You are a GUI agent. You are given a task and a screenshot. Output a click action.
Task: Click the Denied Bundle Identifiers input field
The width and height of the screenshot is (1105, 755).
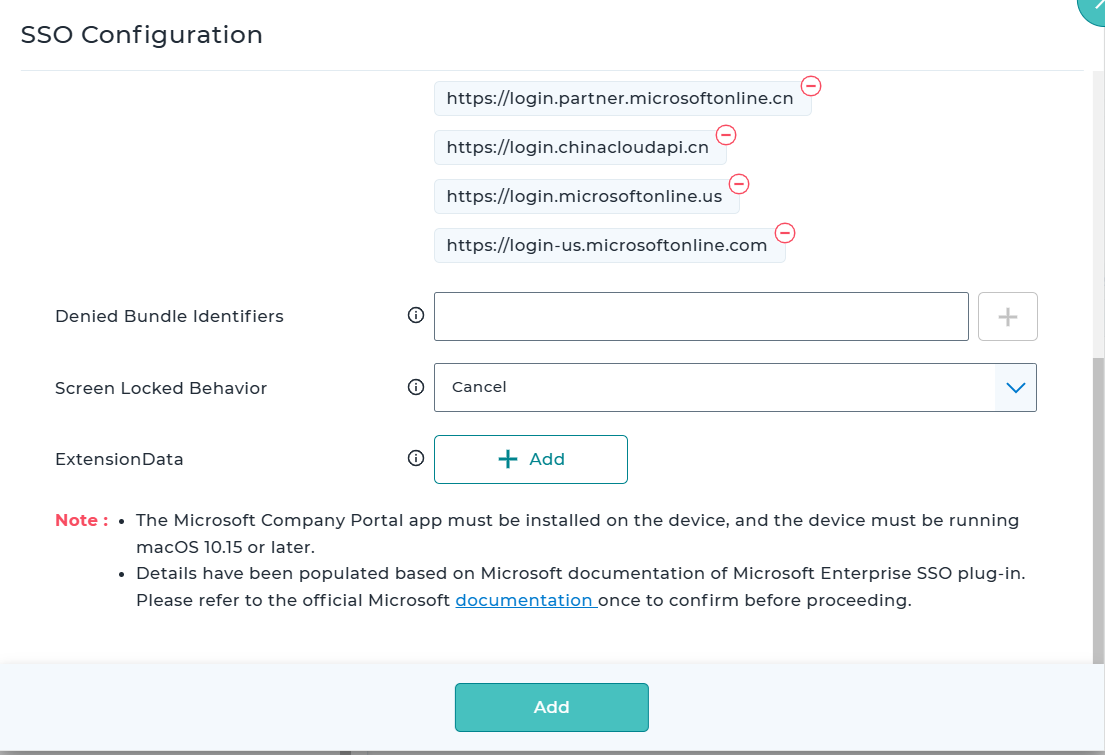pos(701,317)
